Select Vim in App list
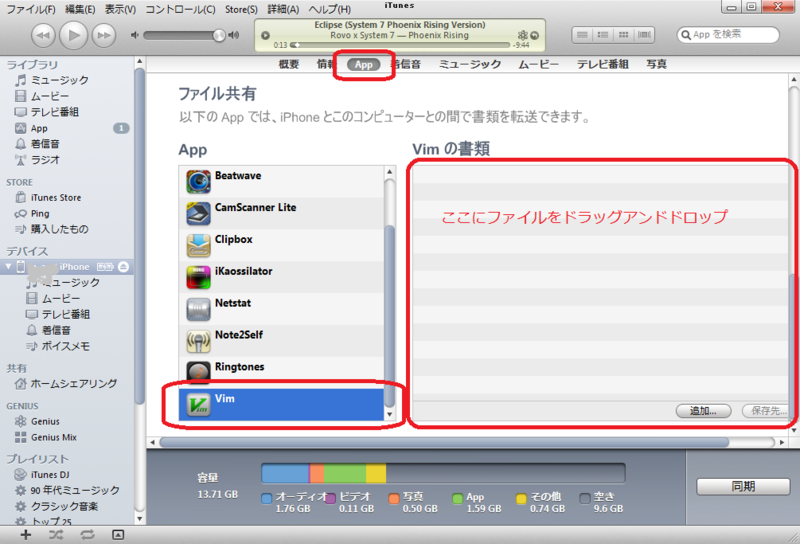800x544 pixels. tap(281, 405)
